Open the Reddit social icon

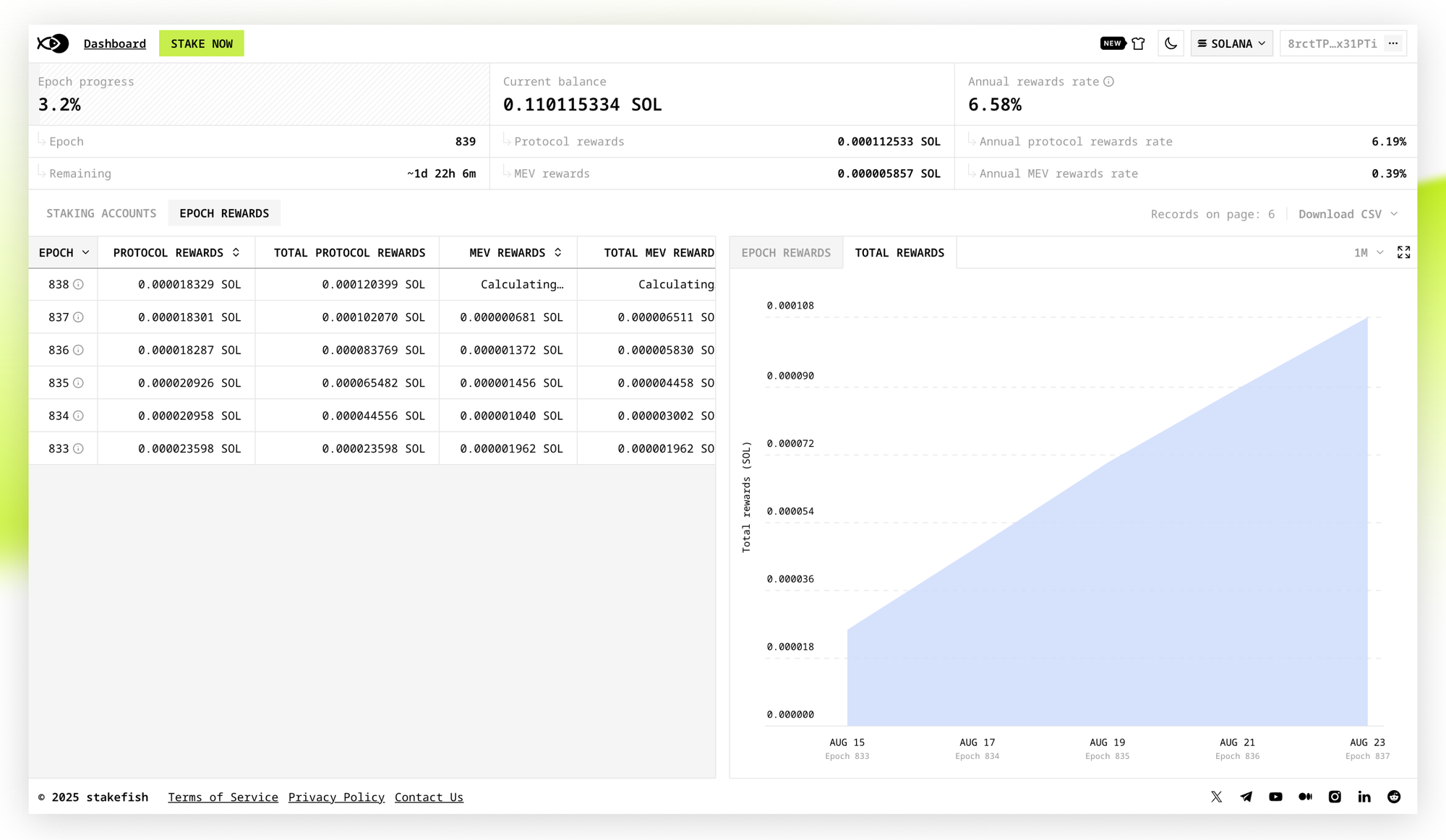[x=1394, y=797]
